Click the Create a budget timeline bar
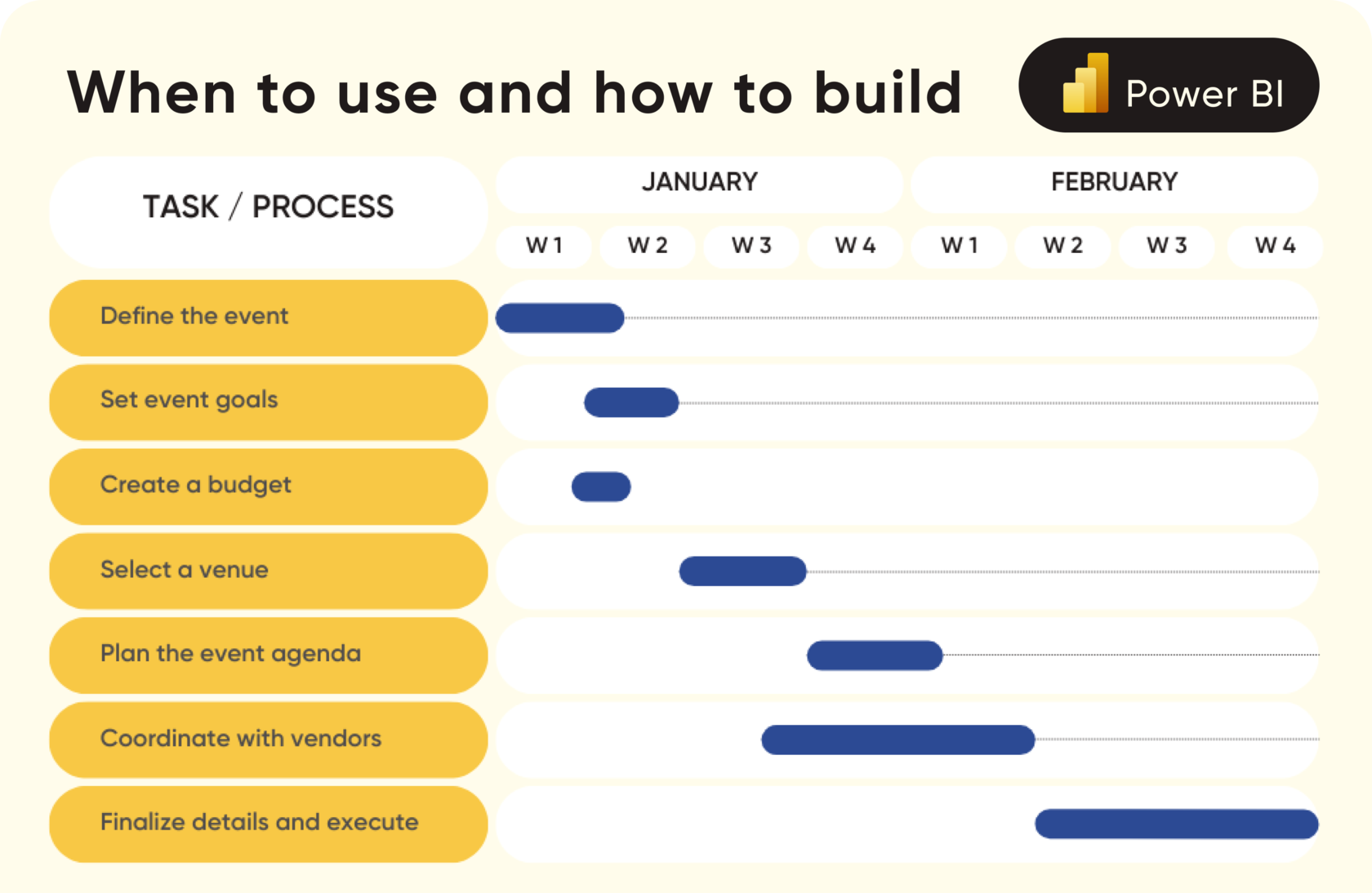 [x=601, y=486]
